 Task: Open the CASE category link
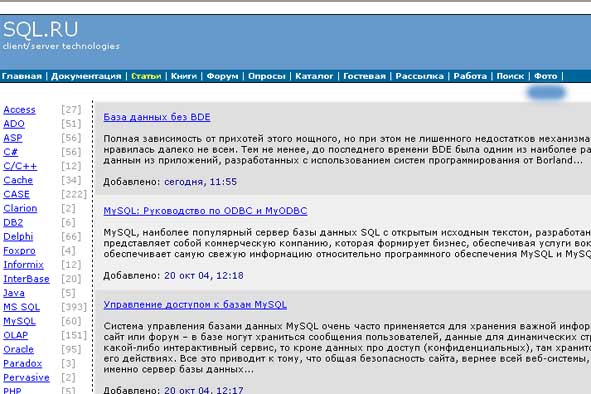pyautogui.click(x=16, y=194)
